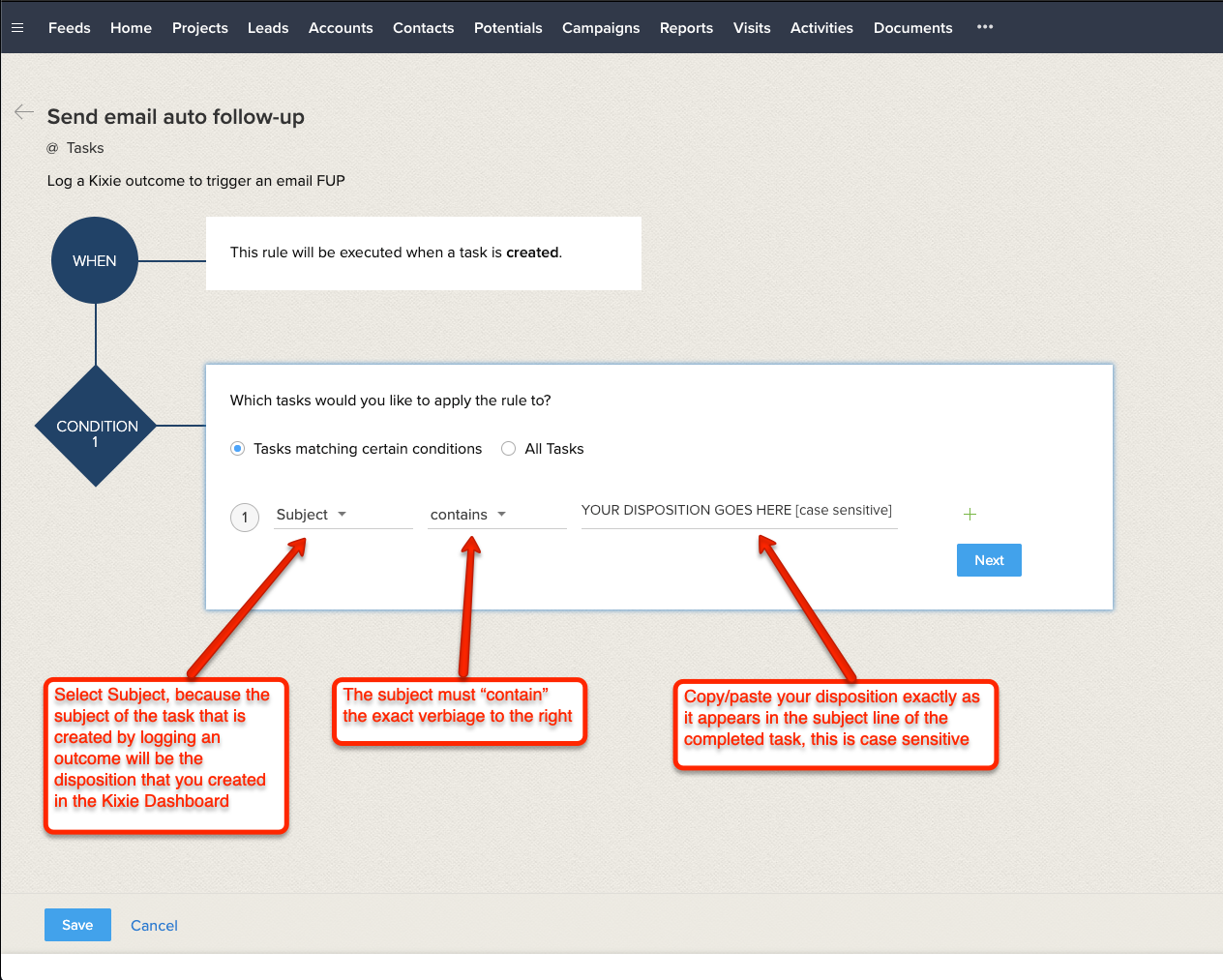Click the 'This rule will be executed' box
Viewport: 1223px width, 980px height.
click(424, 253)
